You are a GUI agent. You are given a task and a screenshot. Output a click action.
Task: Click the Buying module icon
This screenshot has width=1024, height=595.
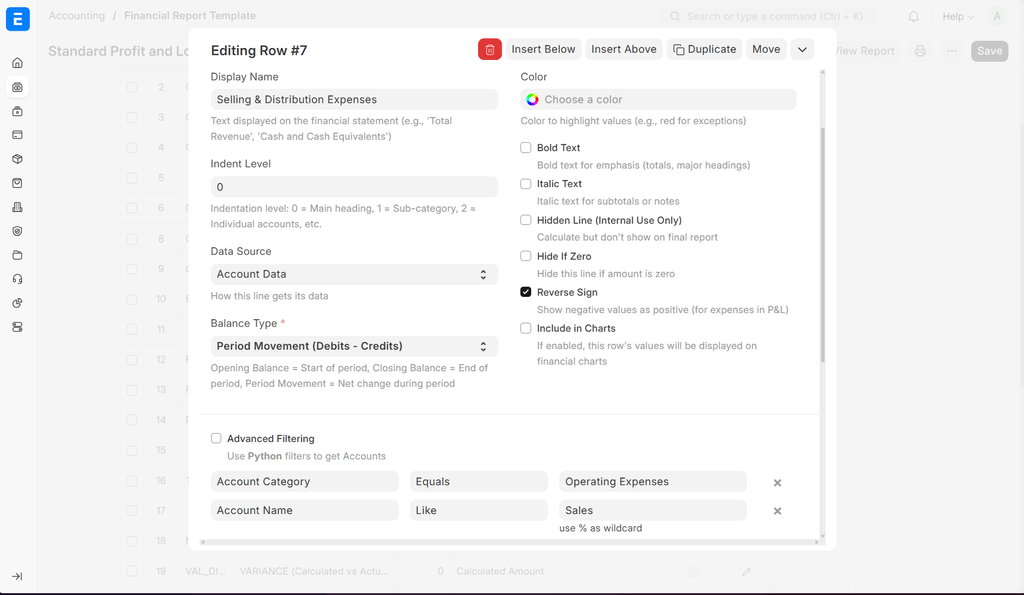pyautogui.click(x=17, y=111)
